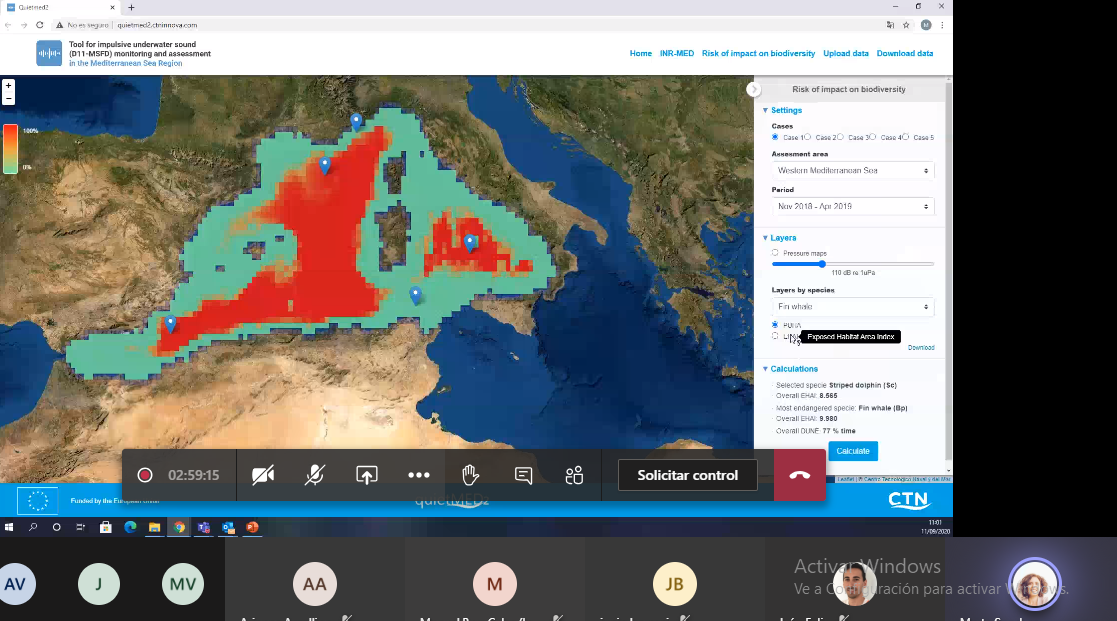Select the Case 2 radio button
Image resolution: width=1117 pixels, height=621 pixels.
pyautogui.click(x=807, y=137)
